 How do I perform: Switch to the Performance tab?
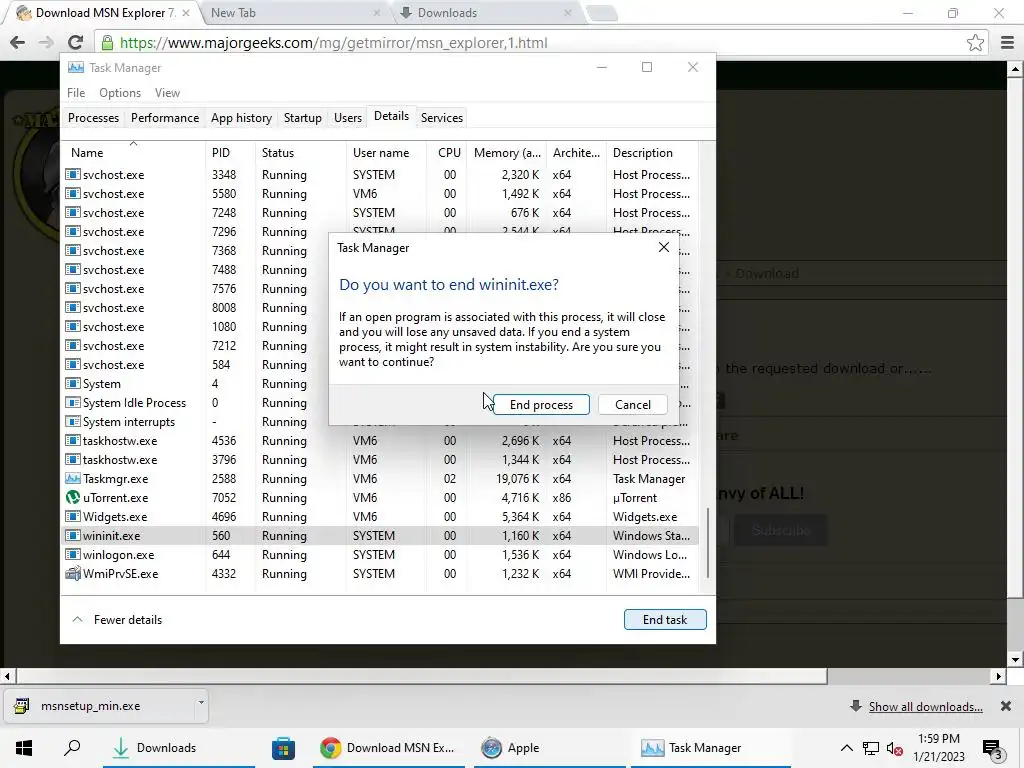pos(165,118)
